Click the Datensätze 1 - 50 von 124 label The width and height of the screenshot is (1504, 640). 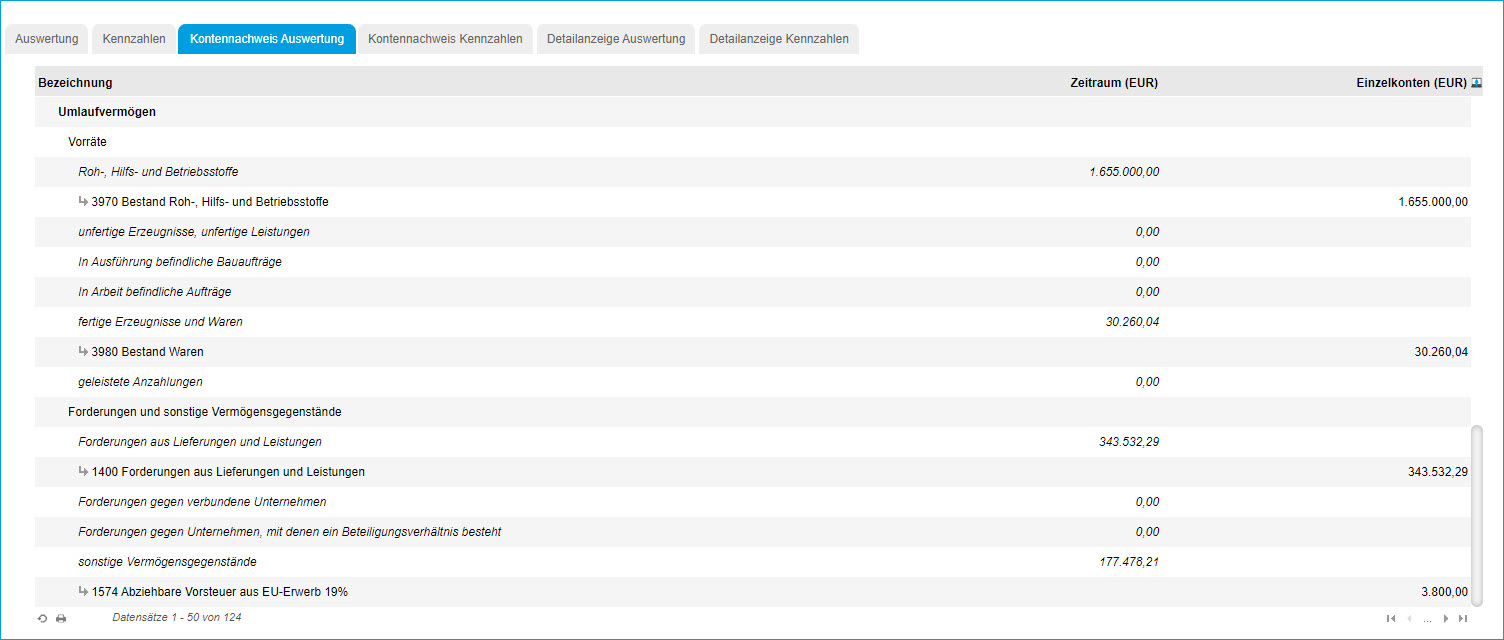click(177, 618)
